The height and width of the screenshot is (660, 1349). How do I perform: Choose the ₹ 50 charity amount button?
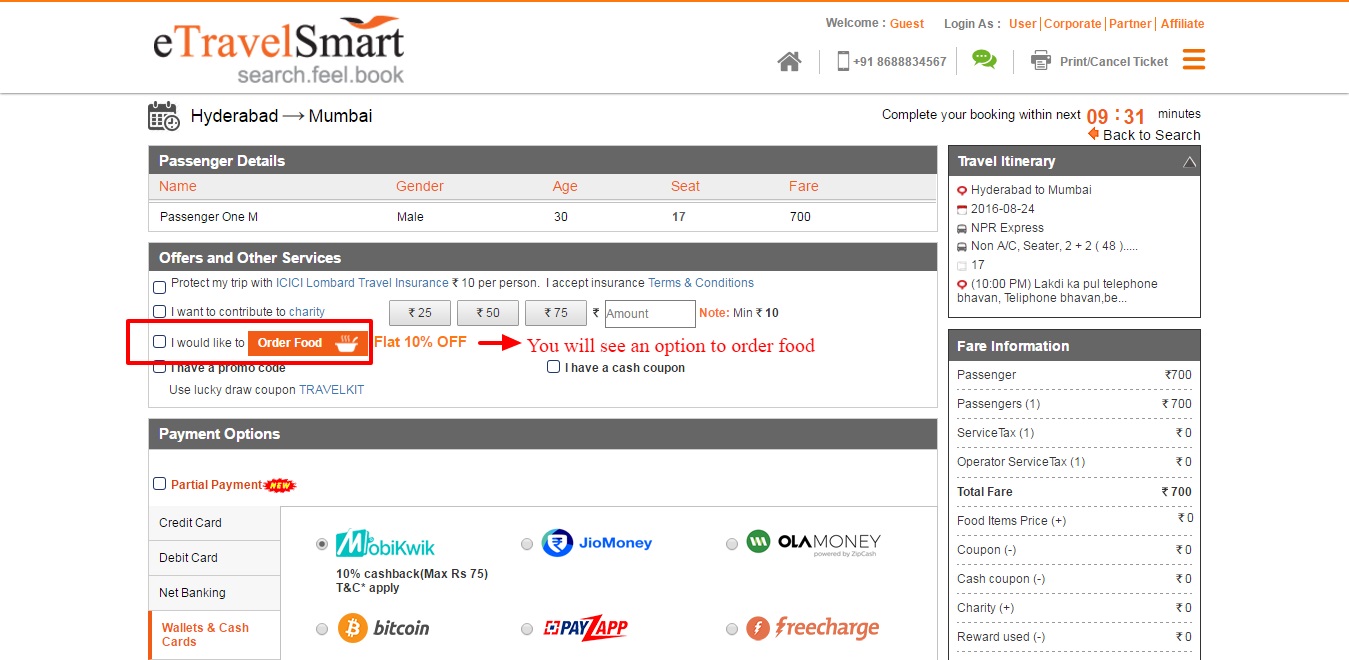pyautogui.click(x=487, y=313)
